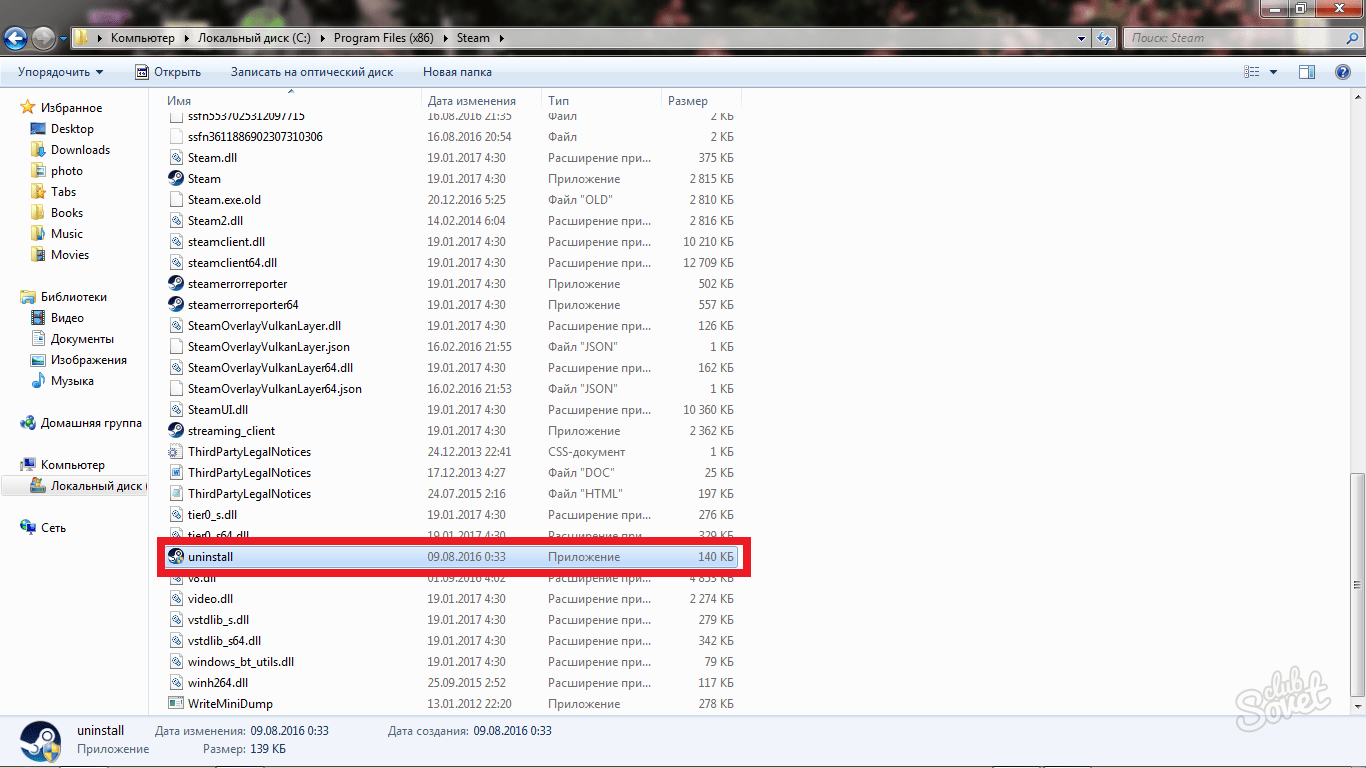Sort by Дата изменения column header

tap(472, 101)
